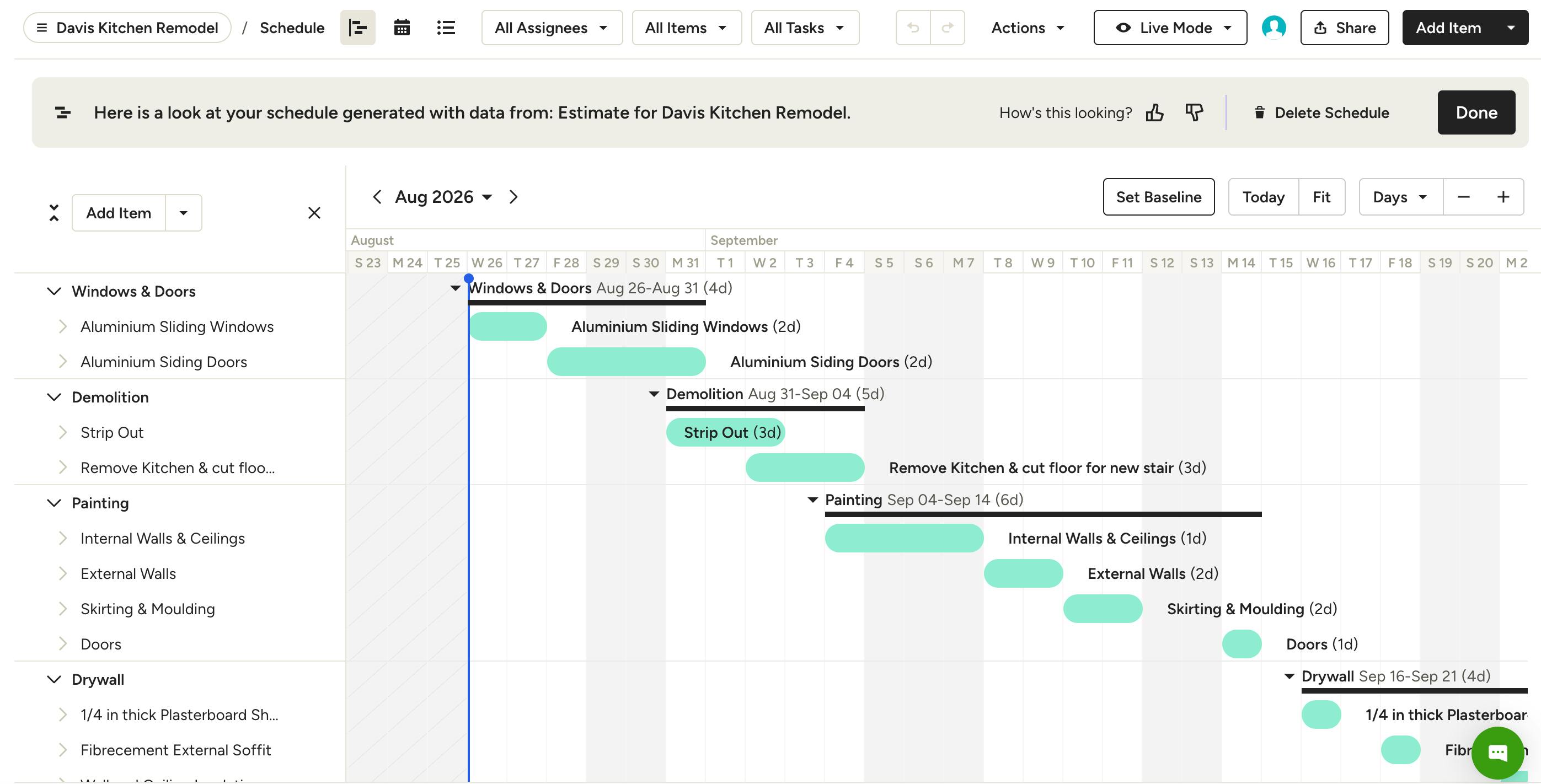
Task: Collapse the Painting group in list
Action: pyautogui.click(x=54, y=503)
